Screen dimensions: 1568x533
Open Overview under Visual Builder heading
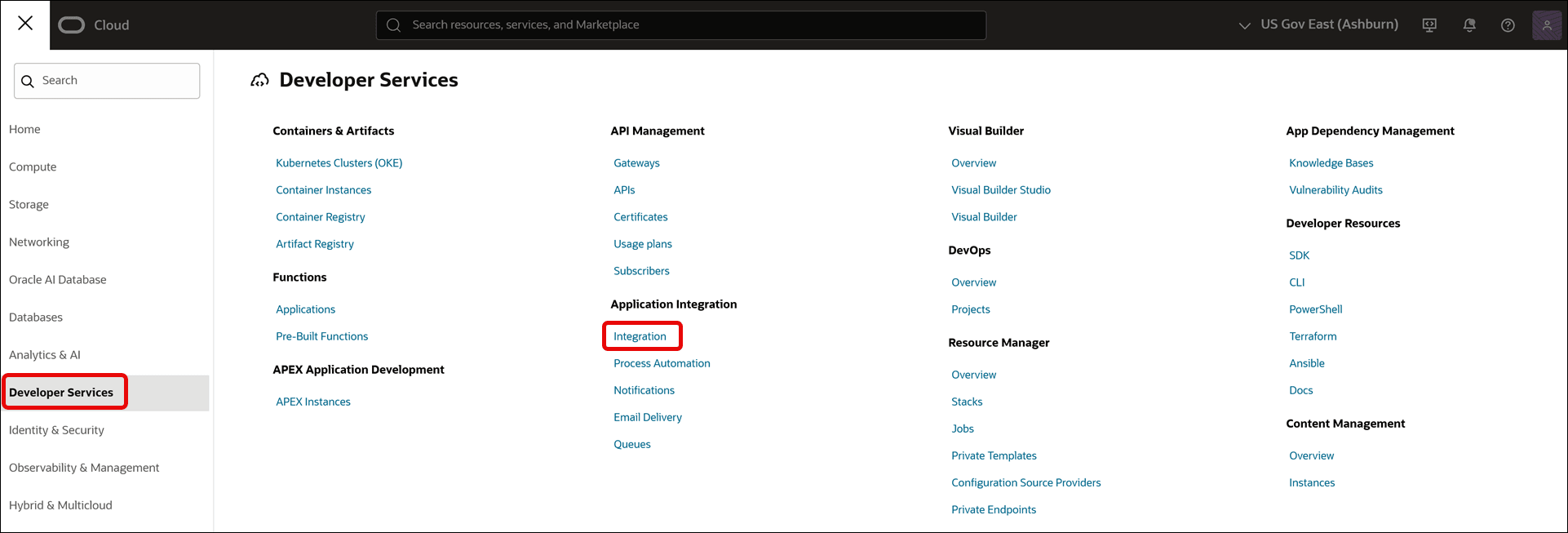pyautogui.click(x=974, y=163)
